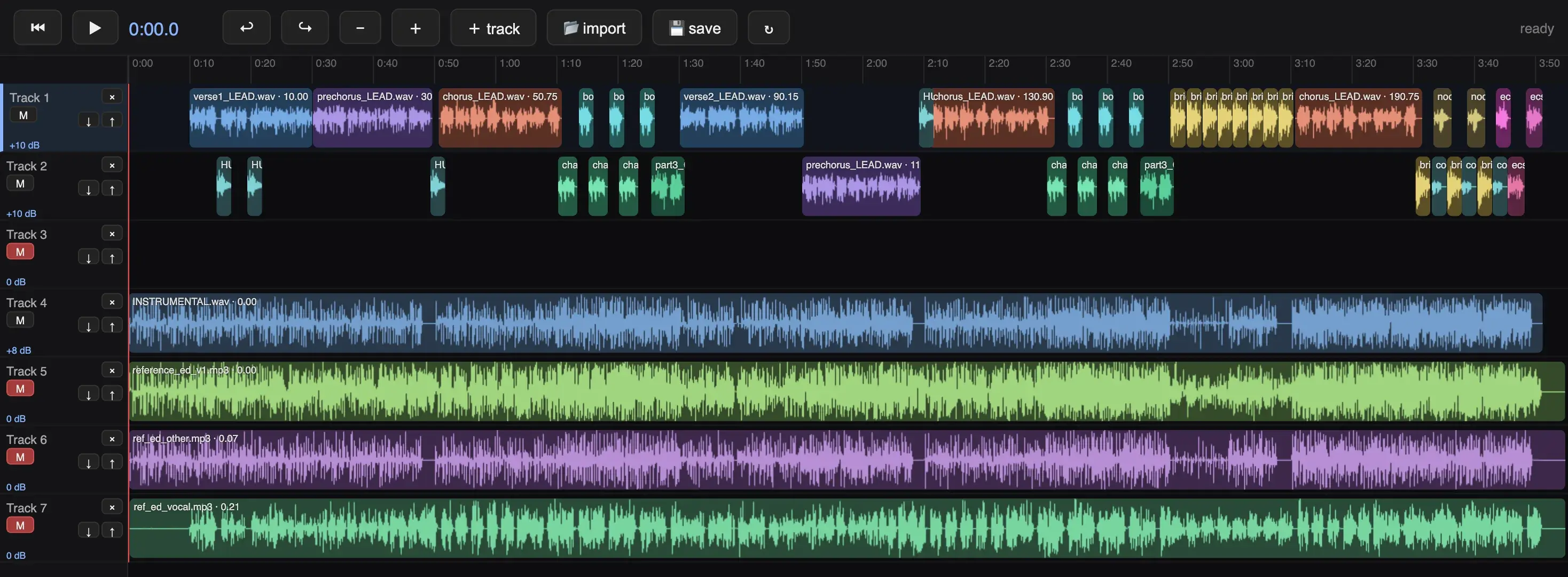The width and height of the screenshot is (1568, 577).
Task: Select the chorus_LEAD.wav · 130.90 clip
Action: [x=993, y=118]
